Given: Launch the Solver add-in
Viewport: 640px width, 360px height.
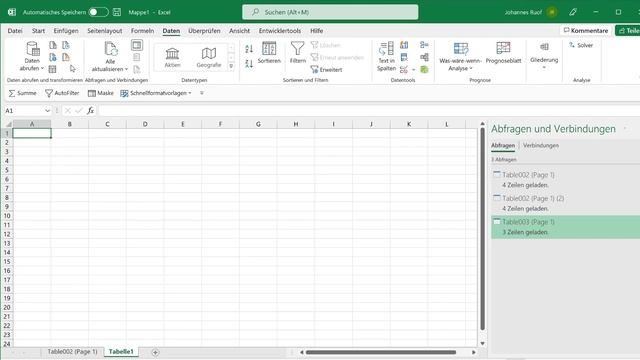Looking at the screenshot, I should 581,45.
